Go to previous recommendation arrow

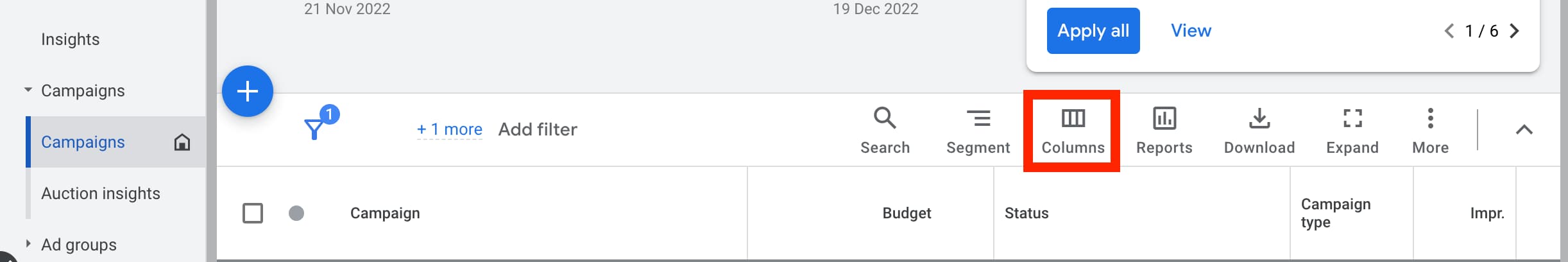point(1449,31)
